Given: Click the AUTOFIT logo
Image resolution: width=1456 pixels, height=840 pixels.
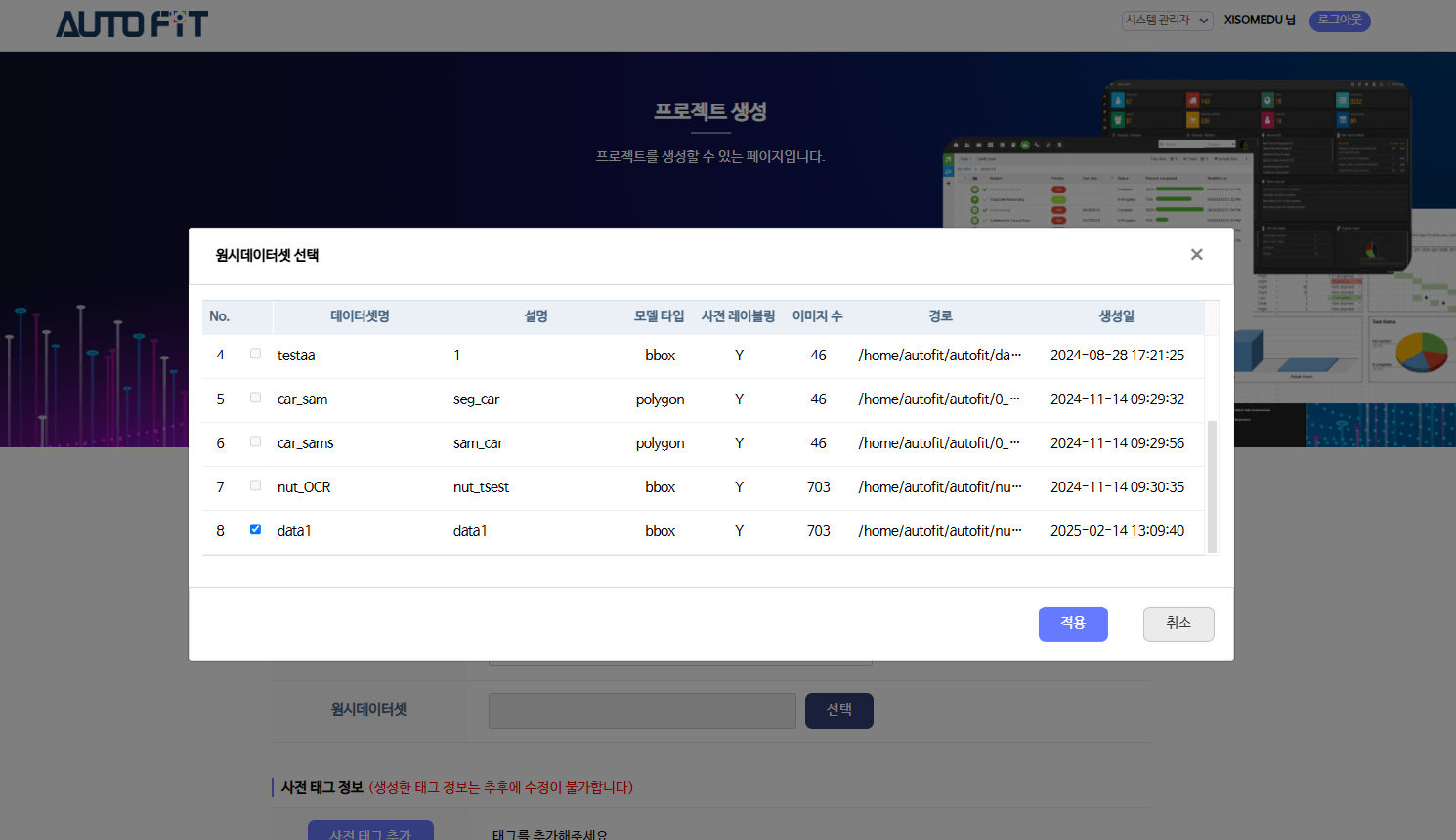Looking at the screenshot, I should click(x=132, y=24).
